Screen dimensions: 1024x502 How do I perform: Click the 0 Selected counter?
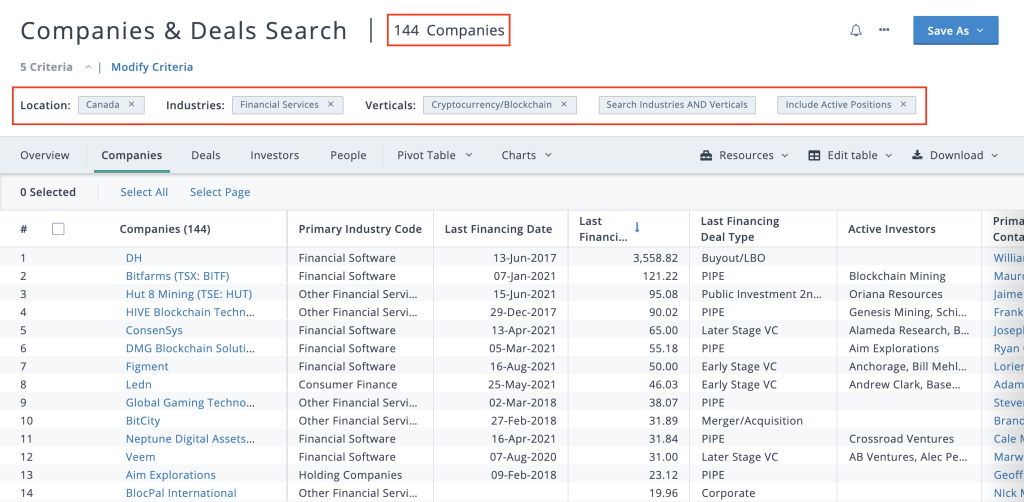point(48,192)
